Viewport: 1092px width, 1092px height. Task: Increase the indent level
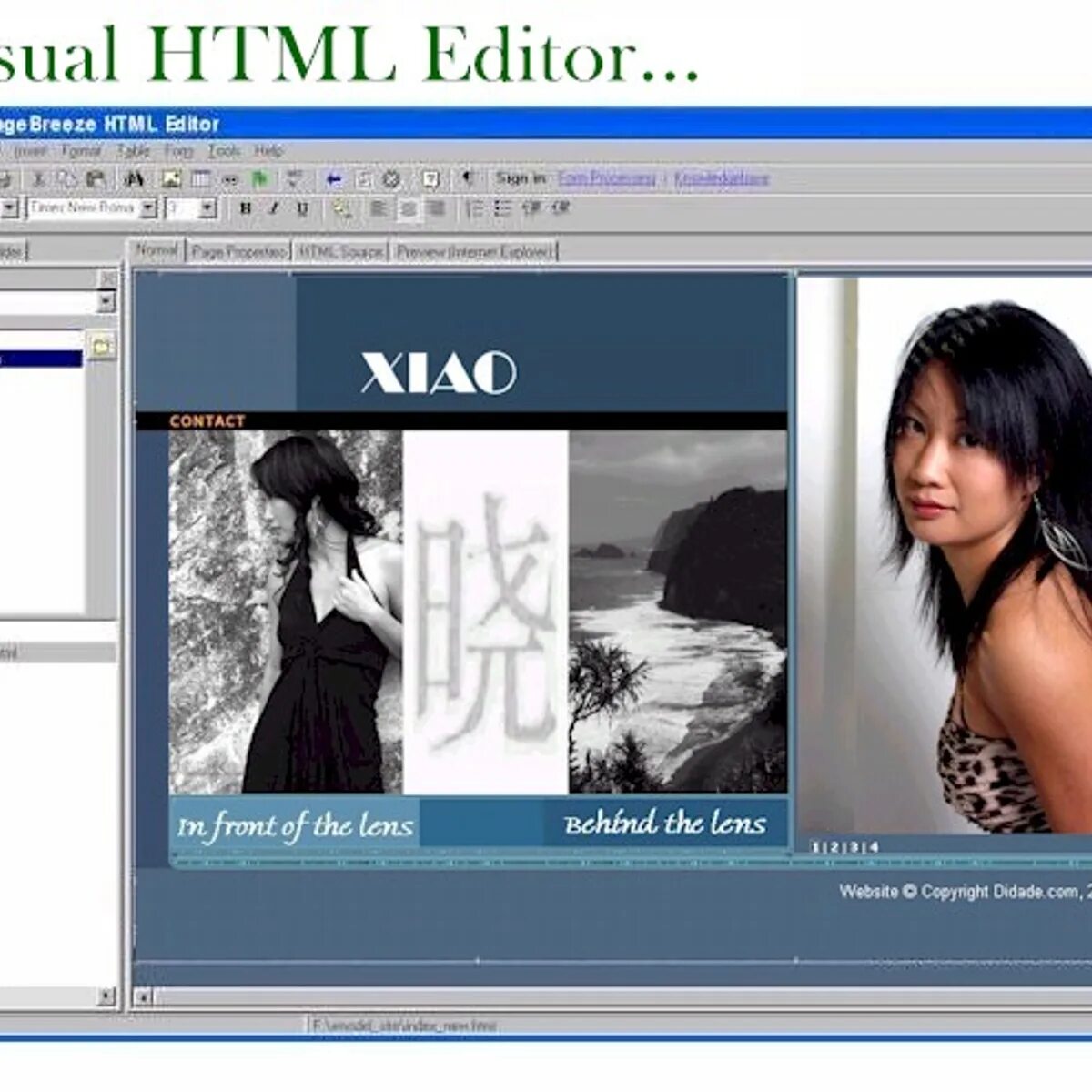pos(561,208)
